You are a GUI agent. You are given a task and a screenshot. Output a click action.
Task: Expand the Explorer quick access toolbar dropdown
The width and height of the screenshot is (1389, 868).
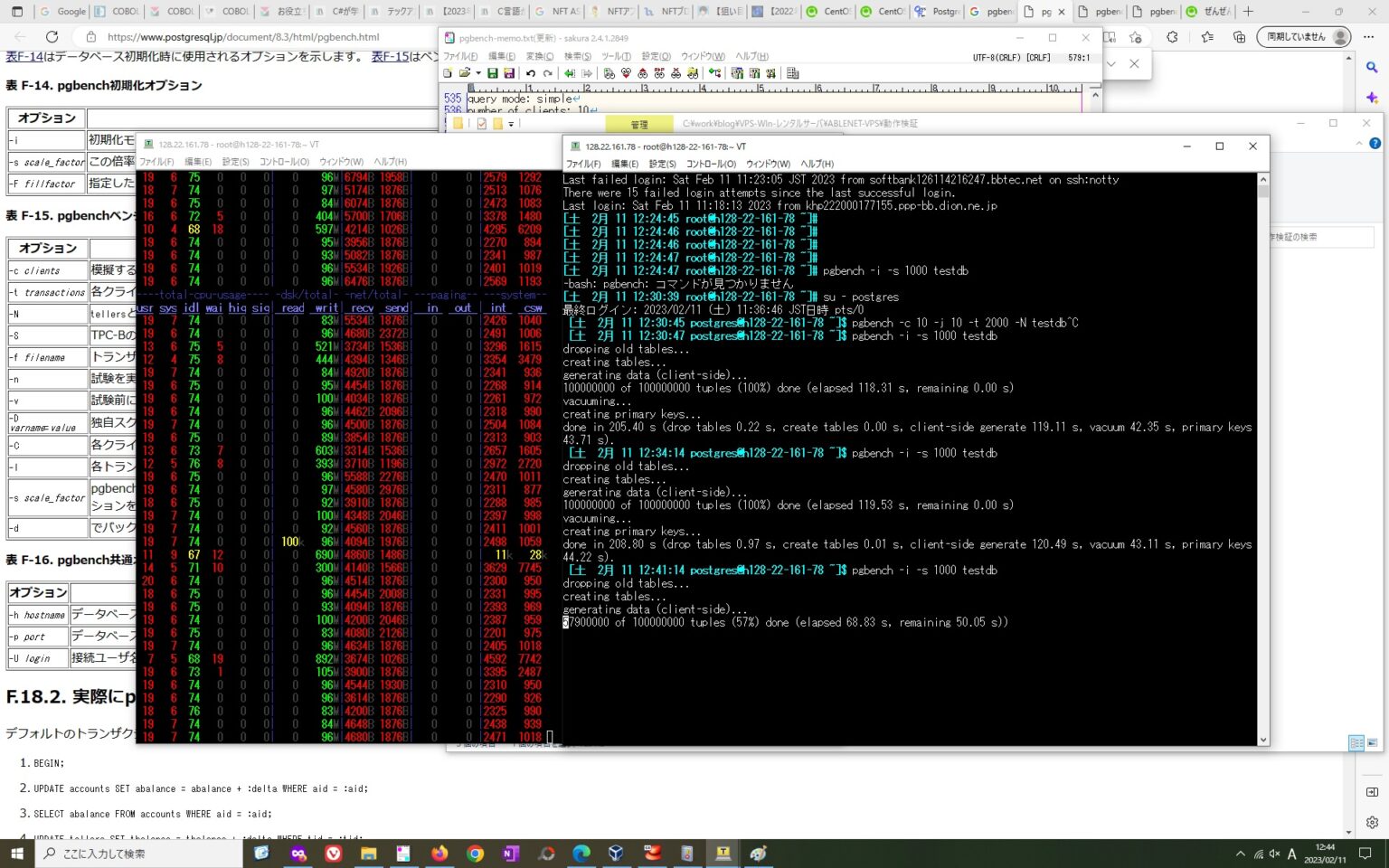(512, 124)
